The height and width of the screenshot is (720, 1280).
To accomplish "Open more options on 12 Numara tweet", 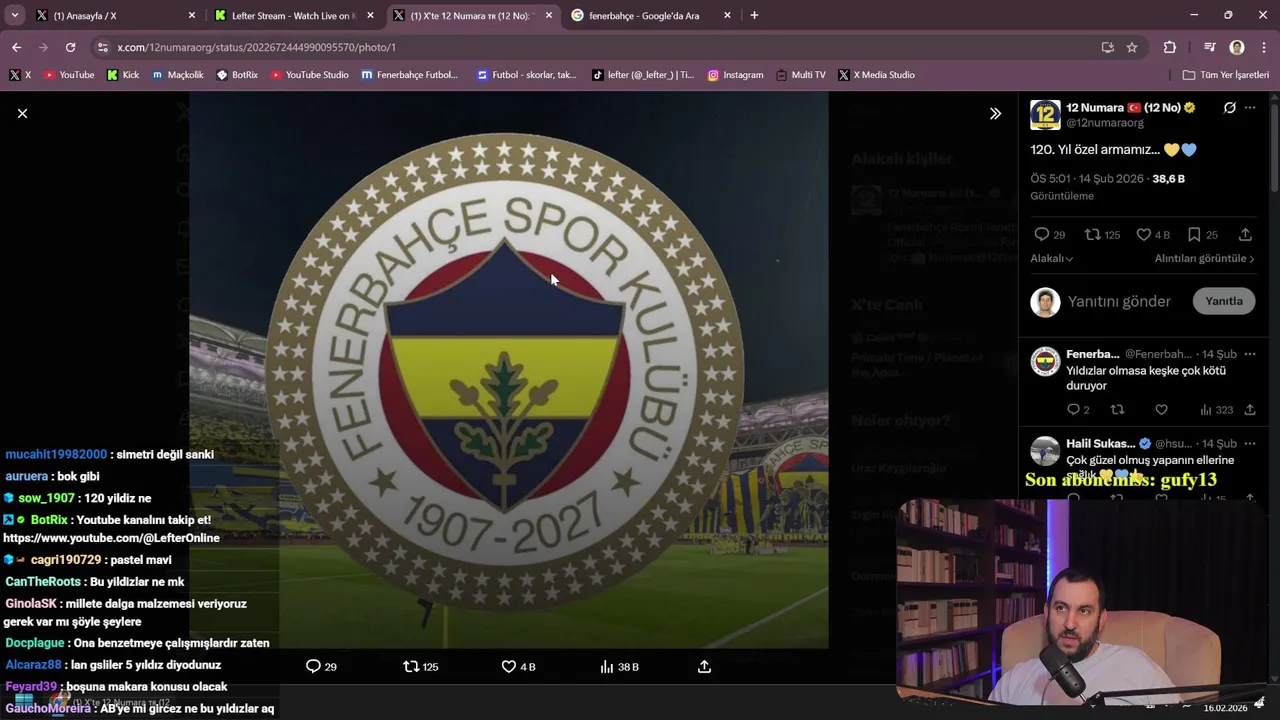I will pos(1250,108).
